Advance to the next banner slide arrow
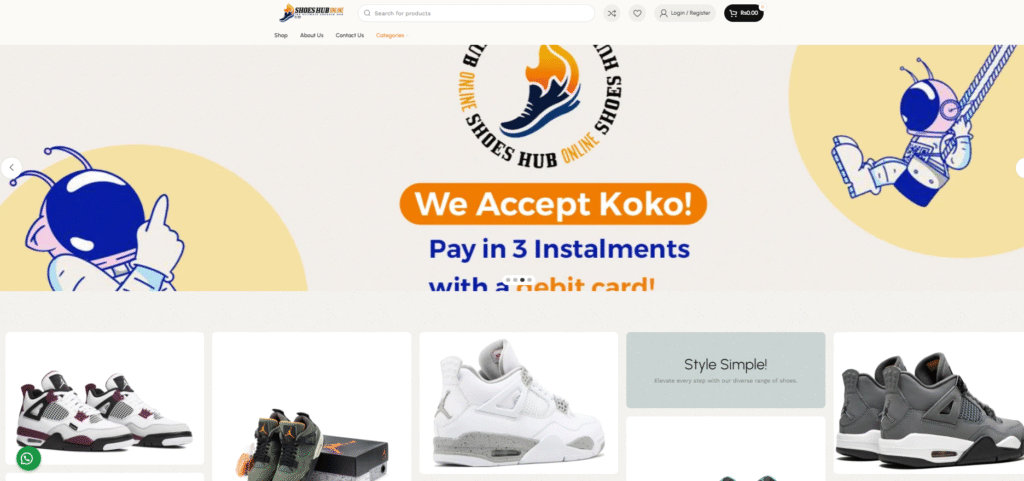Screen dimensions: 1024x481 (x=1020, y=168)
